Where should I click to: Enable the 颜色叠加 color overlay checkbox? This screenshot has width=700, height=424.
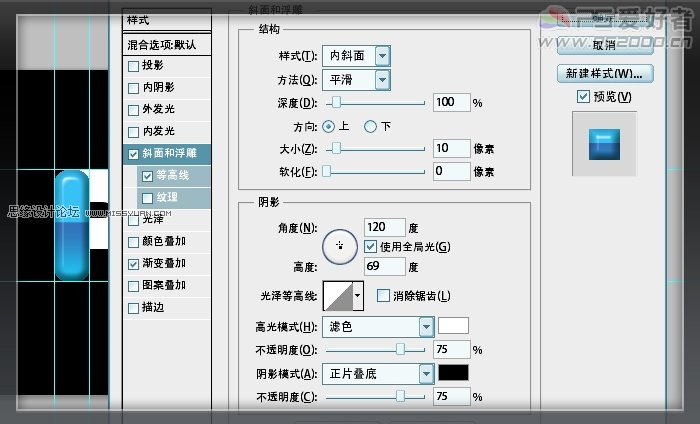tap(133, 242)
